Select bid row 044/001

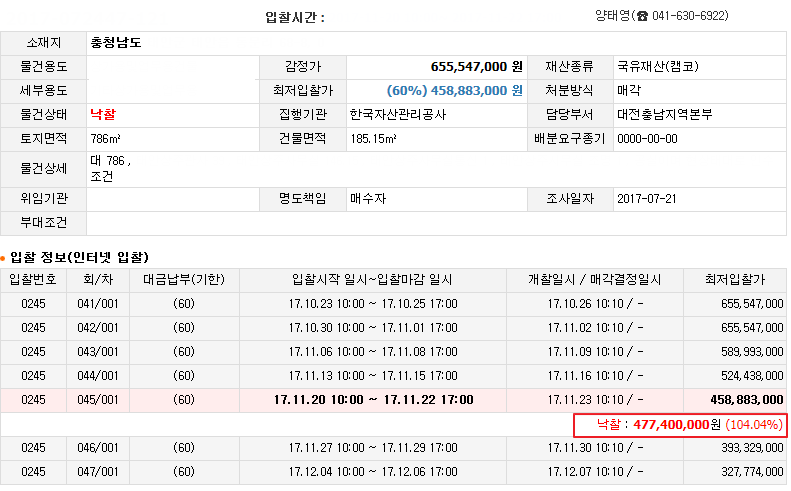[393, 376]
